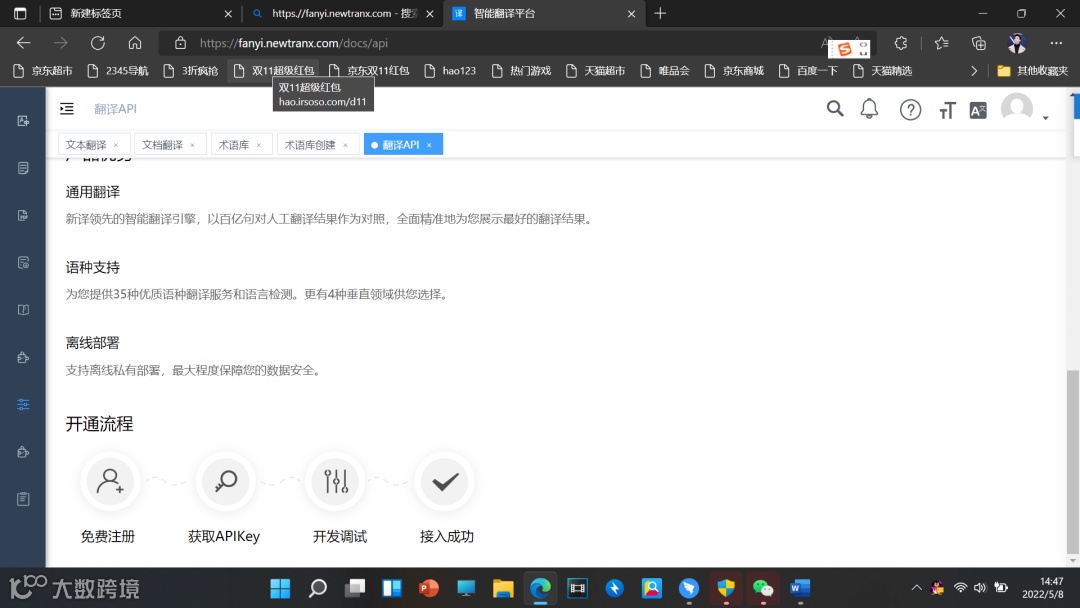The image size is (1080, 608).
Task: Expand the account dropdown arrow beside avatar
Action: pos(1046,118)
